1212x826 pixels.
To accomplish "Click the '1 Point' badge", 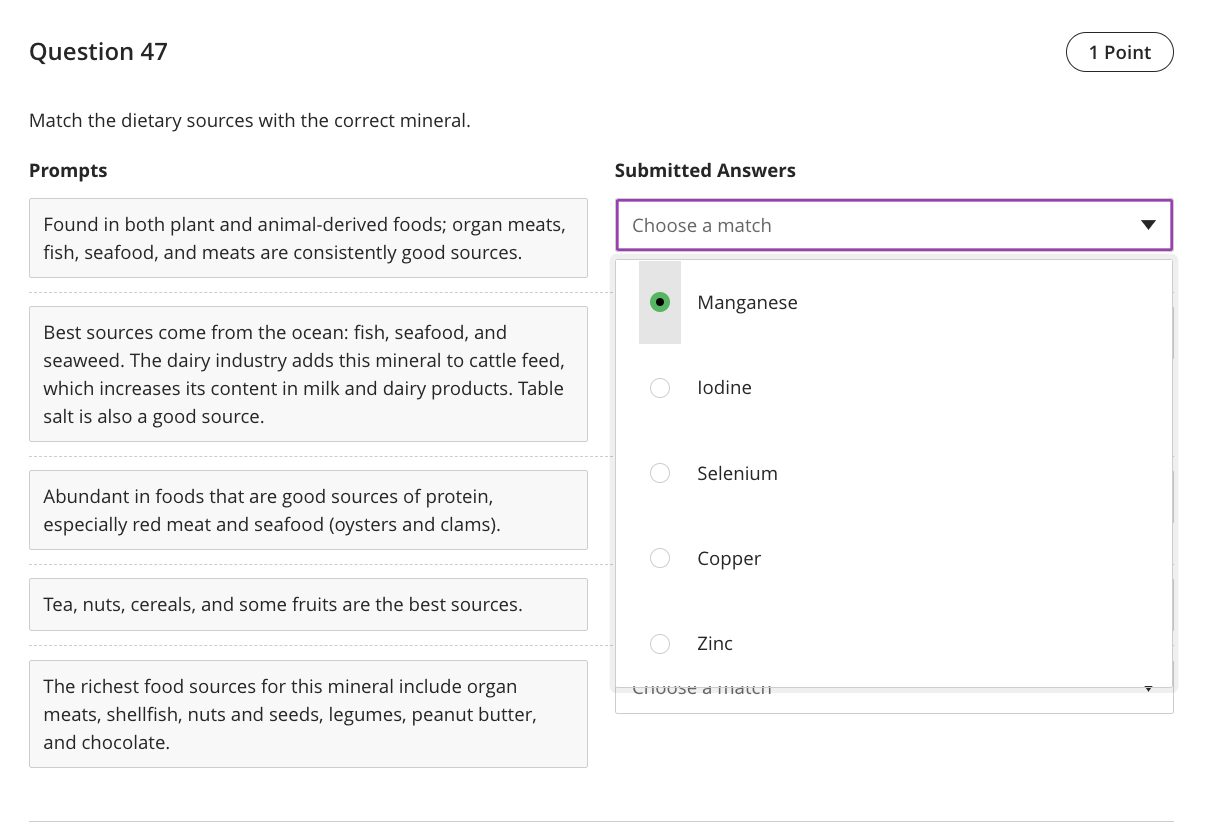I will coord(1119,53).
